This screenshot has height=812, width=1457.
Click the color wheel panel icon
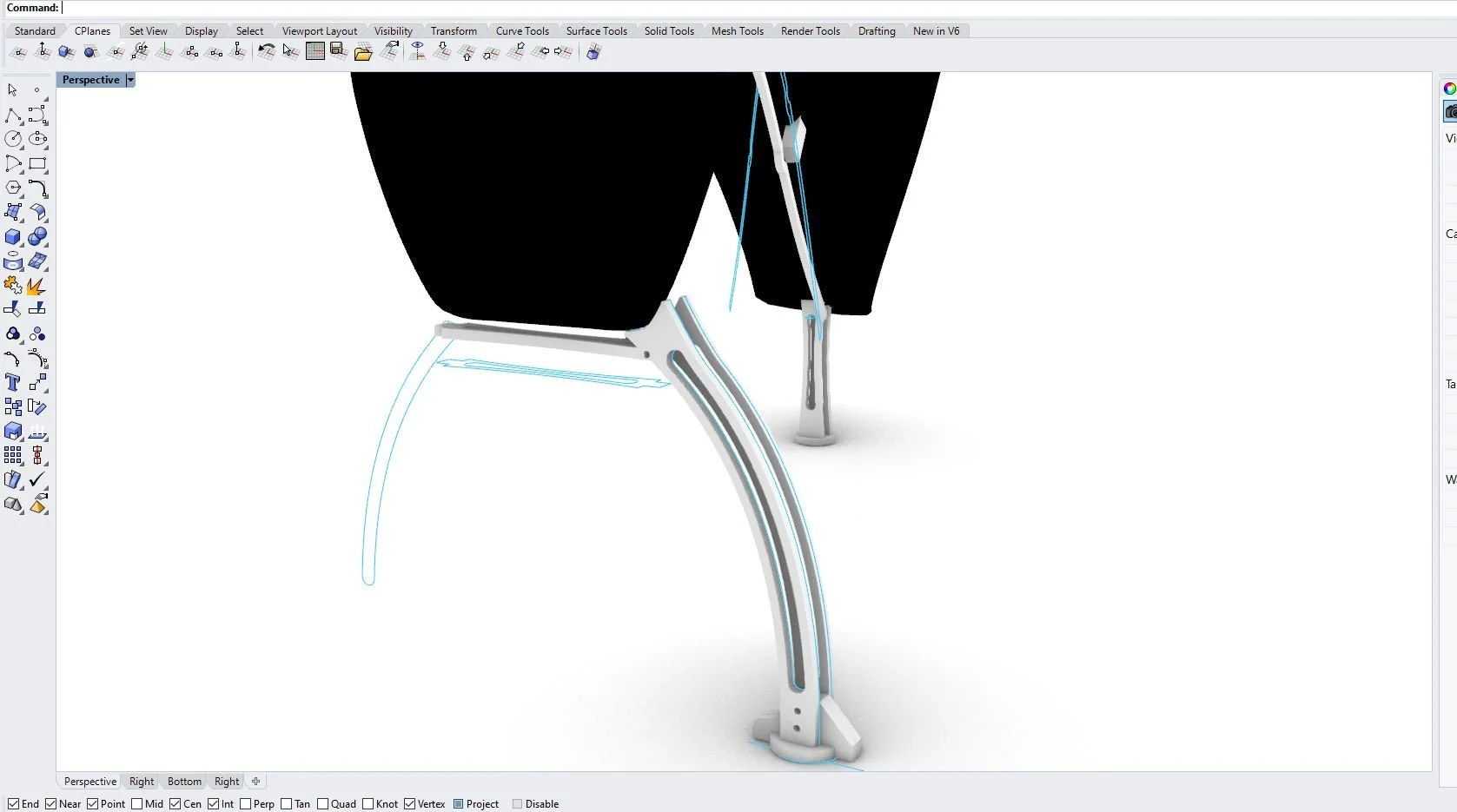[1450, 89]
